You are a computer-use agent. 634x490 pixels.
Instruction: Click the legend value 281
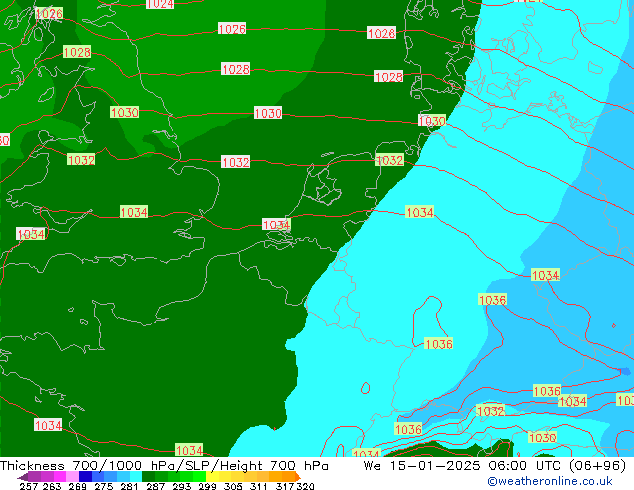pyautogui.click(x=127, y=486)
